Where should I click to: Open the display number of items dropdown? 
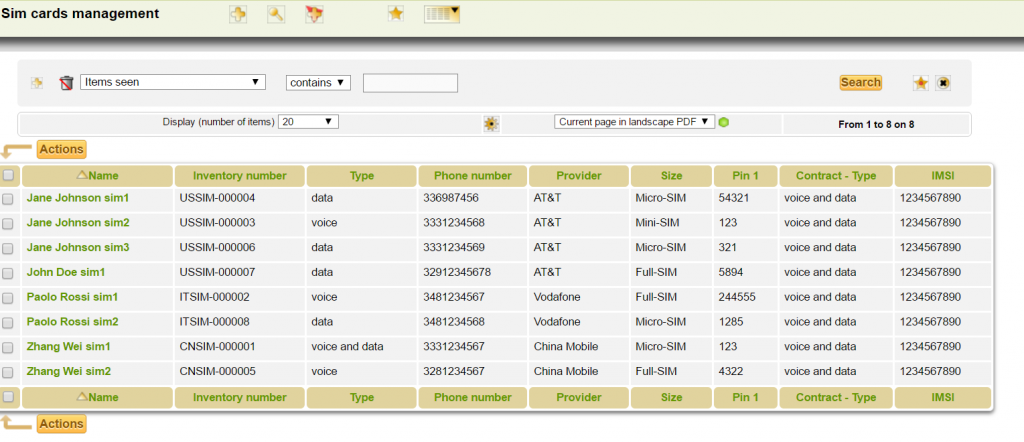pyautogui.click(x=309, y=121)
